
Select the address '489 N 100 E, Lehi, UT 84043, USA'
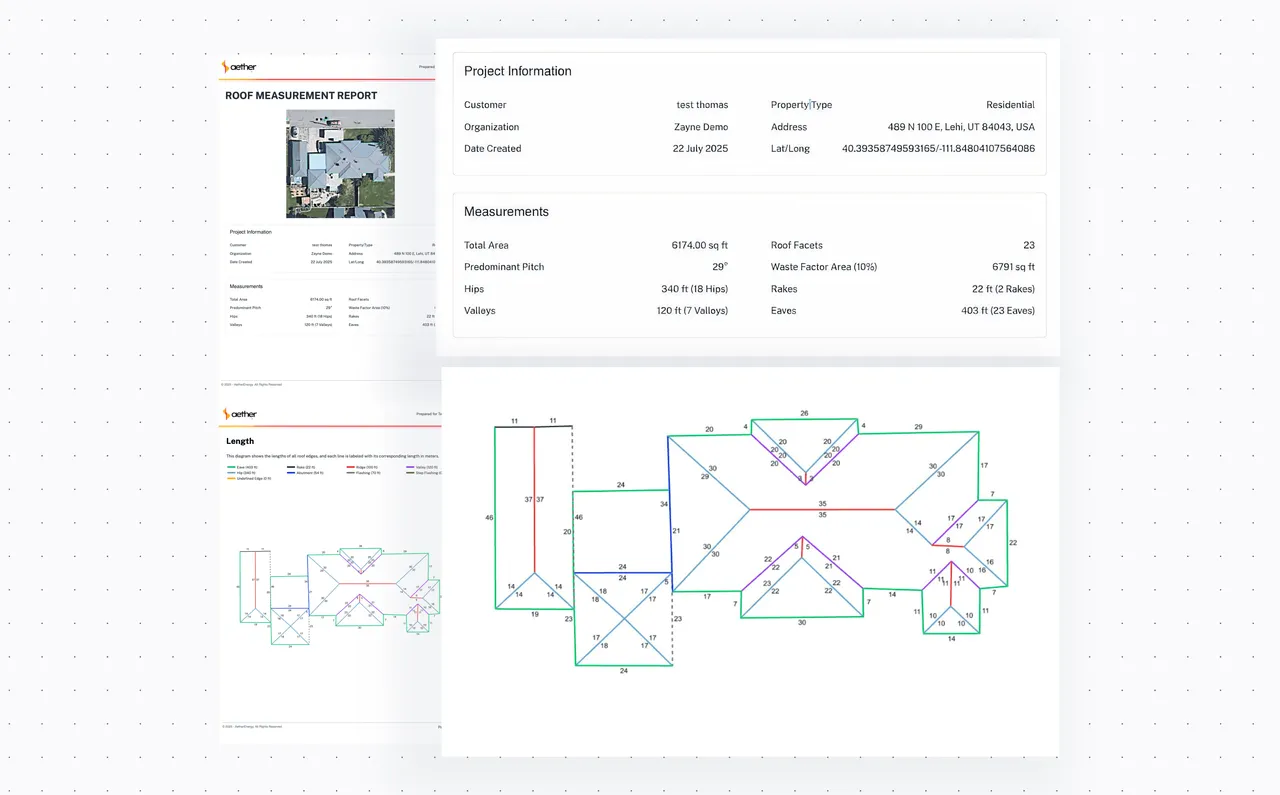click(961, 127)
